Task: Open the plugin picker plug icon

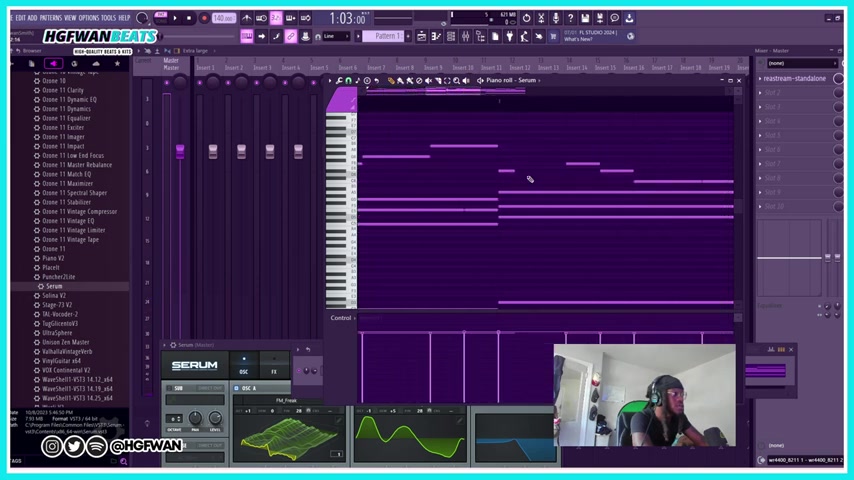Action: point(510,36)
